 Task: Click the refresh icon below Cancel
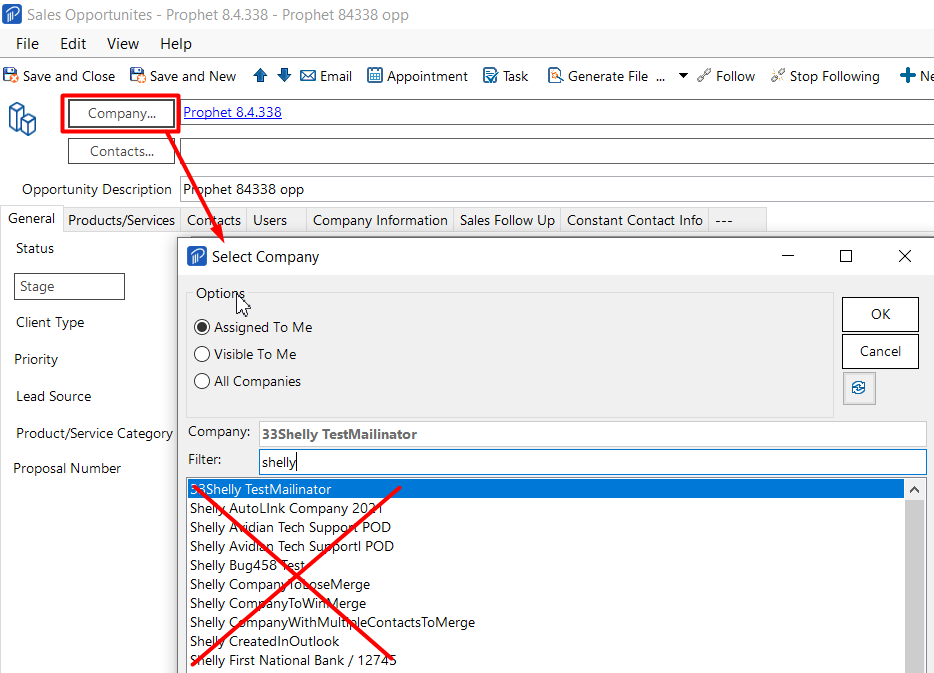[x=859, y=388]
